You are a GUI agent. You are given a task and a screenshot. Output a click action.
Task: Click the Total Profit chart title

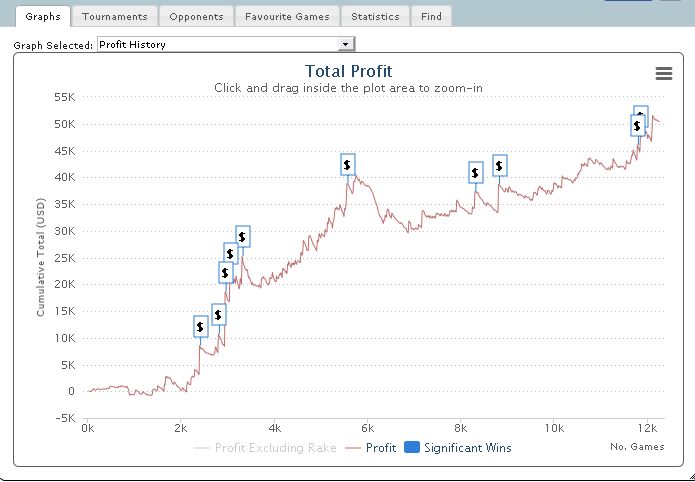point(347,71)
